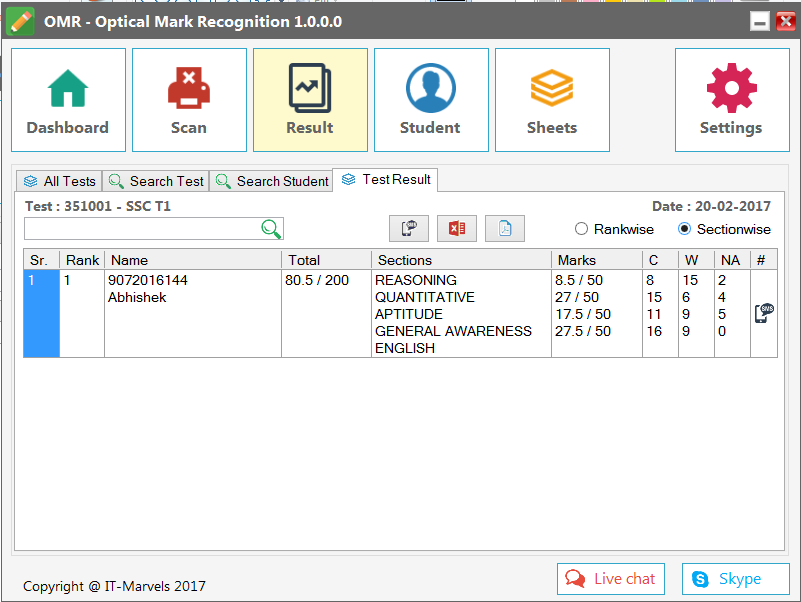Click the # column header
Image resolution: width=801 pixels, height=602 pixels.
pyautogui.click(x=764, y=260)
